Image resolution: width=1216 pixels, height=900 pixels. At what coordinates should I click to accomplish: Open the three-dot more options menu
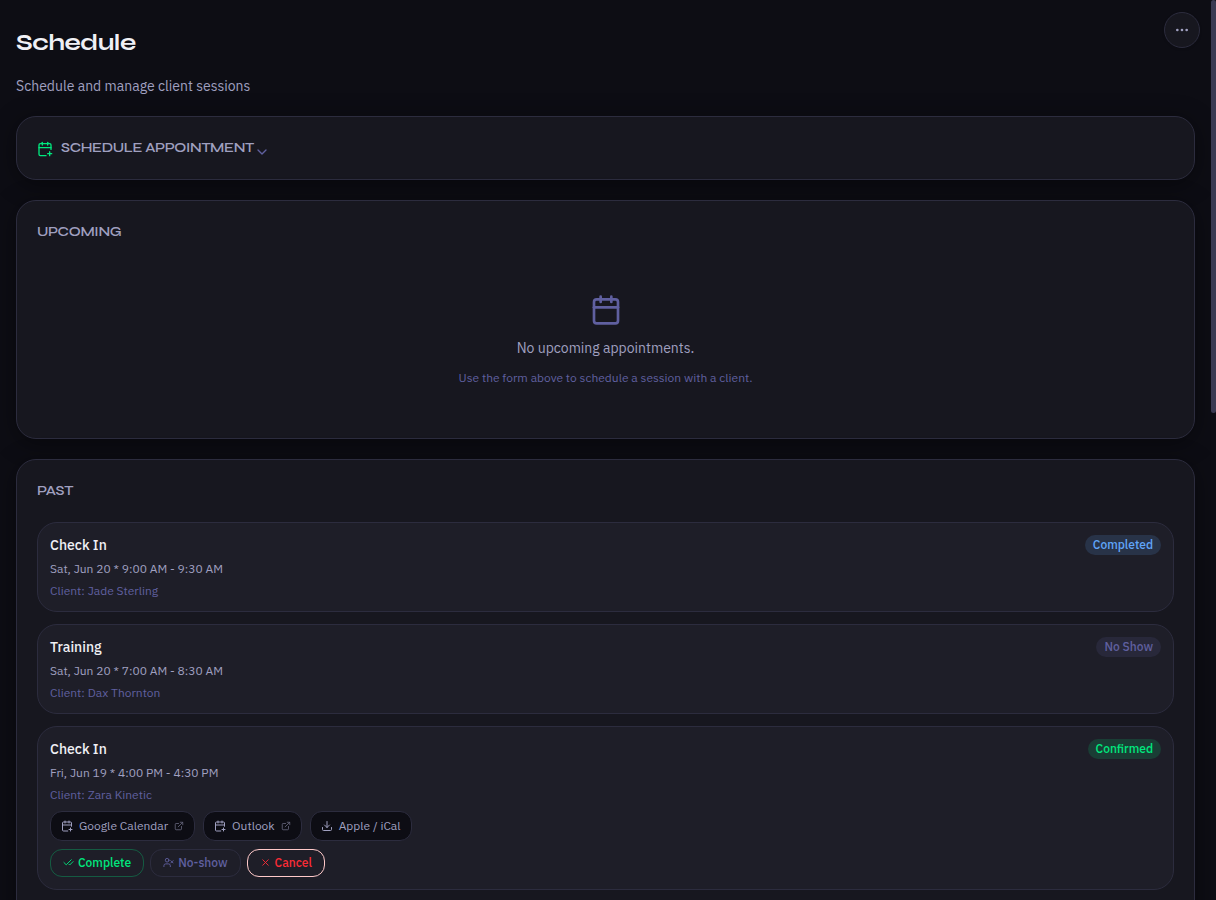point(1182,30)
